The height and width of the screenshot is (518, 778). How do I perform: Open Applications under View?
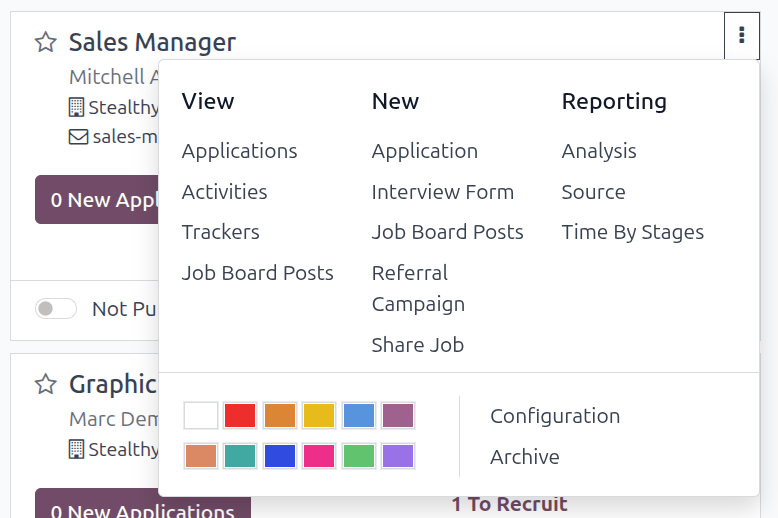tap(239, 151)
